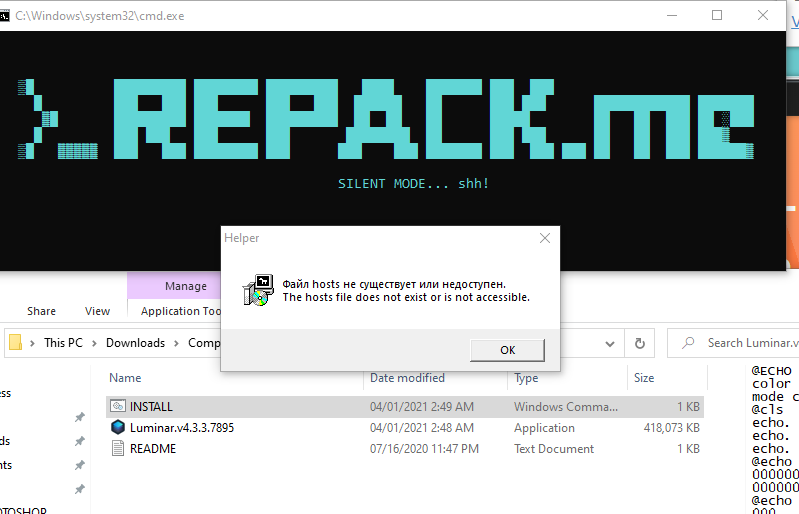The width and height of the screenshot is (799, 514).
Task: Click Downloads in address breadcrumb
Action: pyautogui.click(x=135, y=343)
